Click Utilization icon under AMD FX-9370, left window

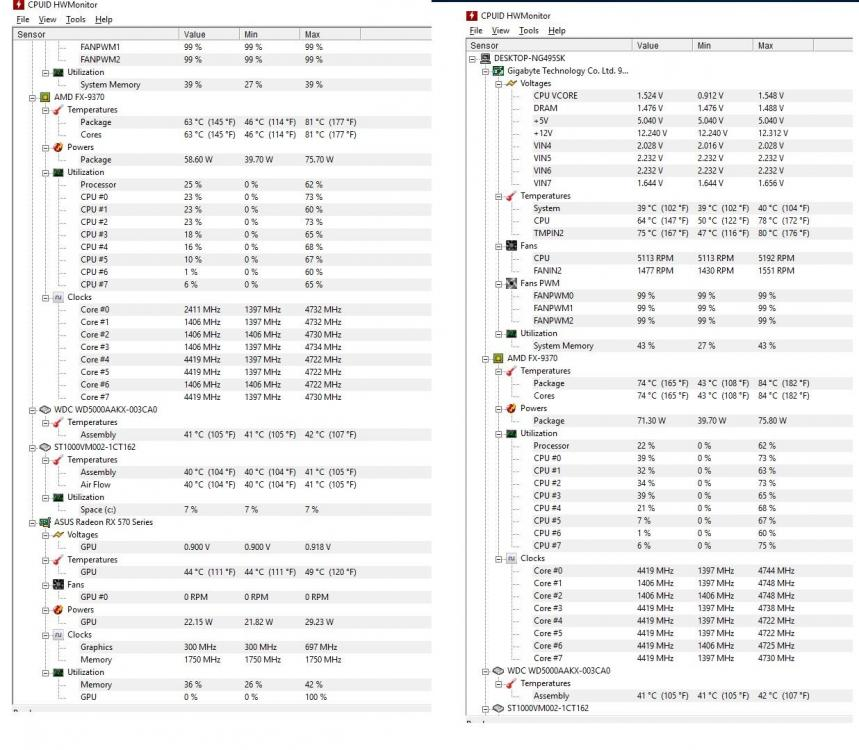58,172
